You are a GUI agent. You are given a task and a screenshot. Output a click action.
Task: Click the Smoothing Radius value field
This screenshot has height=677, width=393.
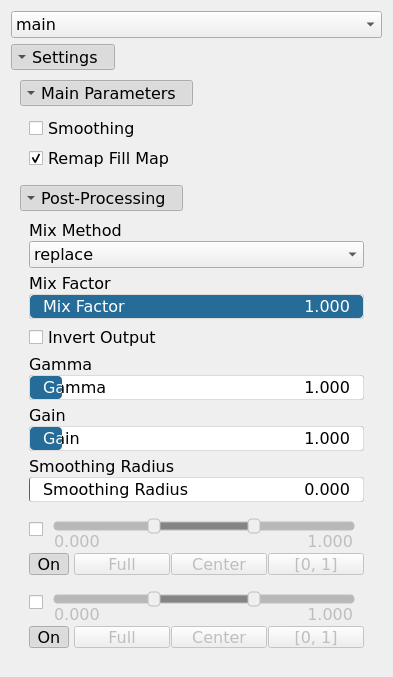tap(196, 490)
